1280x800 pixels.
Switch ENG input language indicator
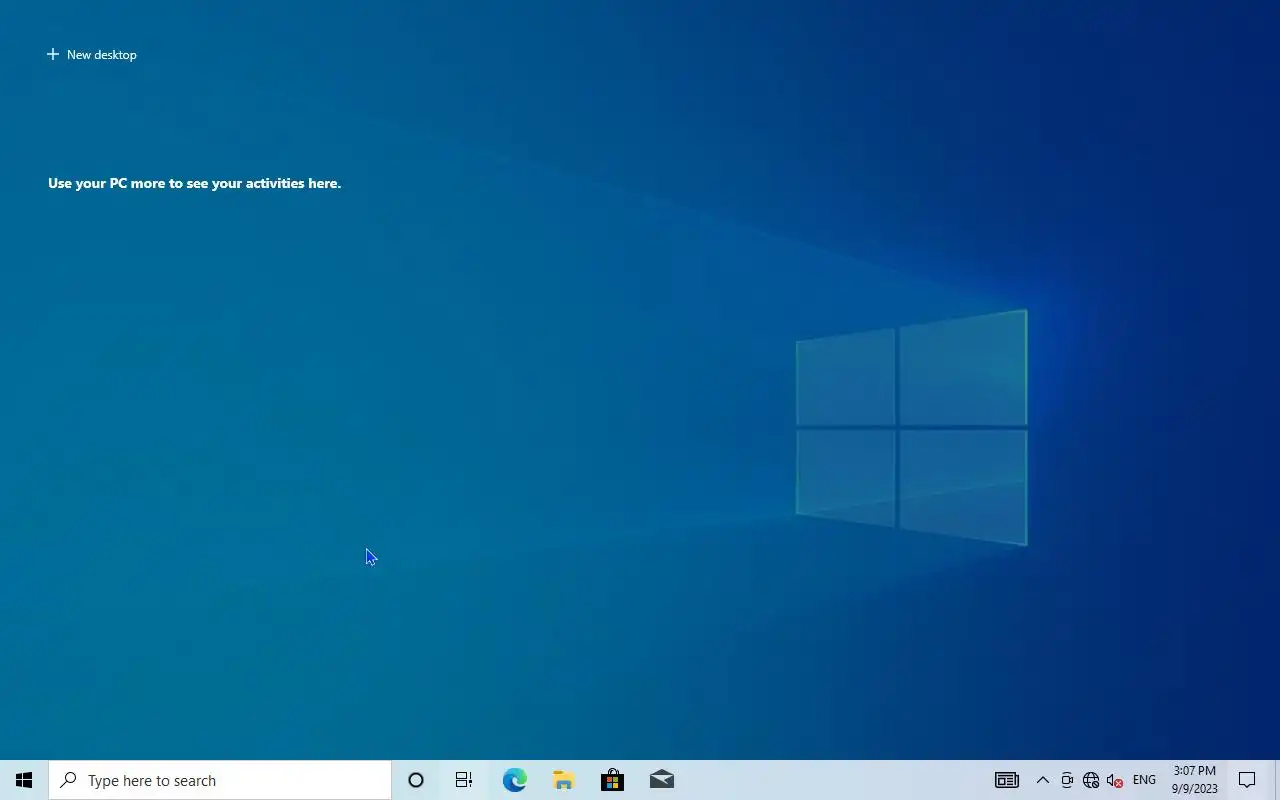1144,780
